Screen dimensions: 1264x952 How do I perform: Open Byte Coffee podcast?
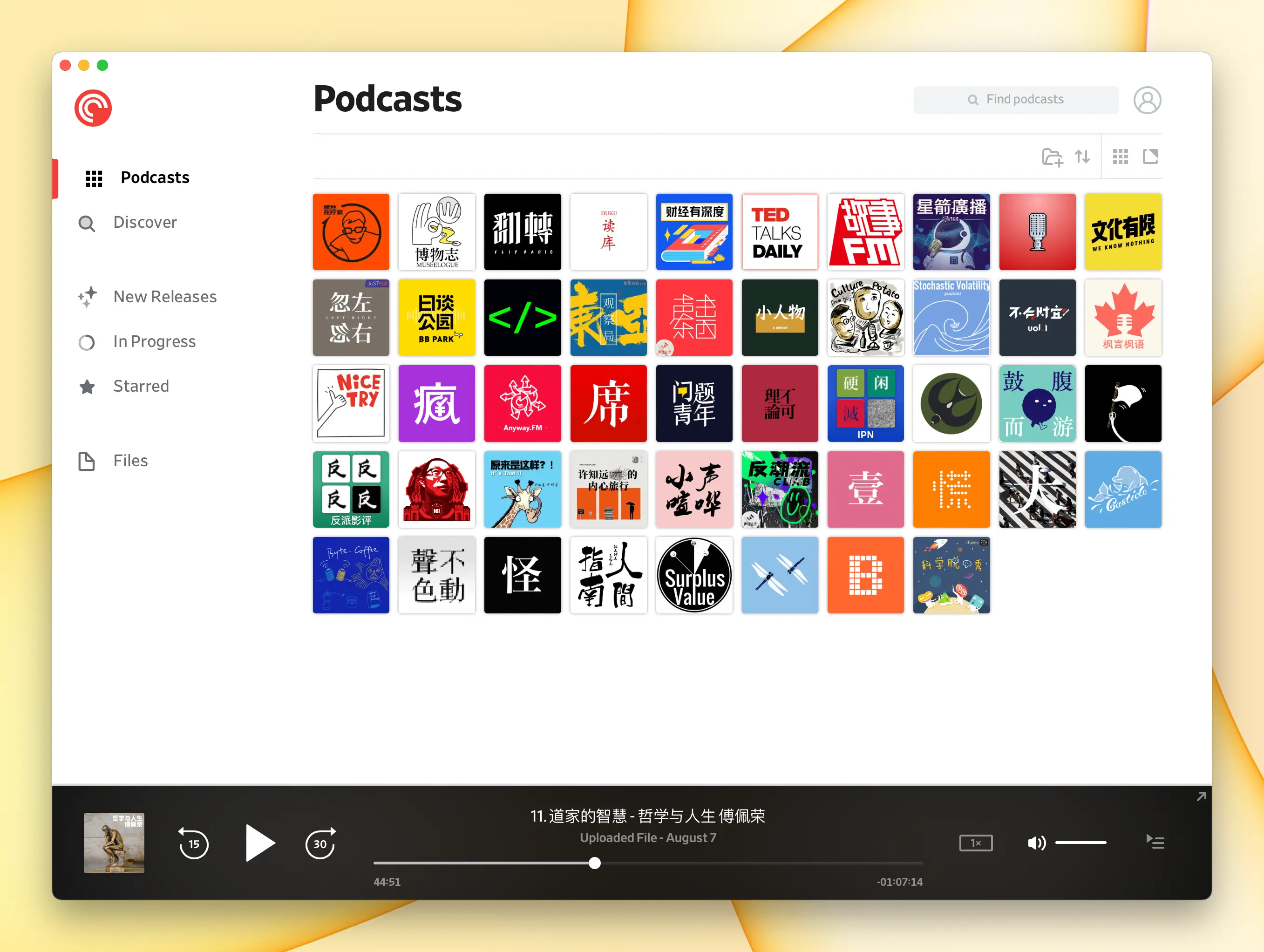click(351, 575)
